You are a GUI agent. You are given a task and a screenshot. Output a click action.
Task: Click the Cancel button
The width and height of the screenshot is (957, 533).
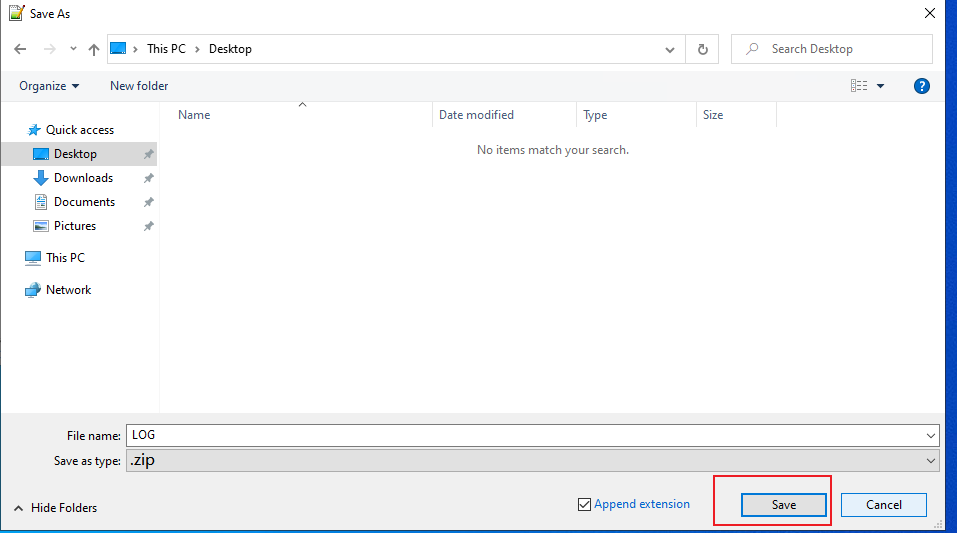coord(883,505)
